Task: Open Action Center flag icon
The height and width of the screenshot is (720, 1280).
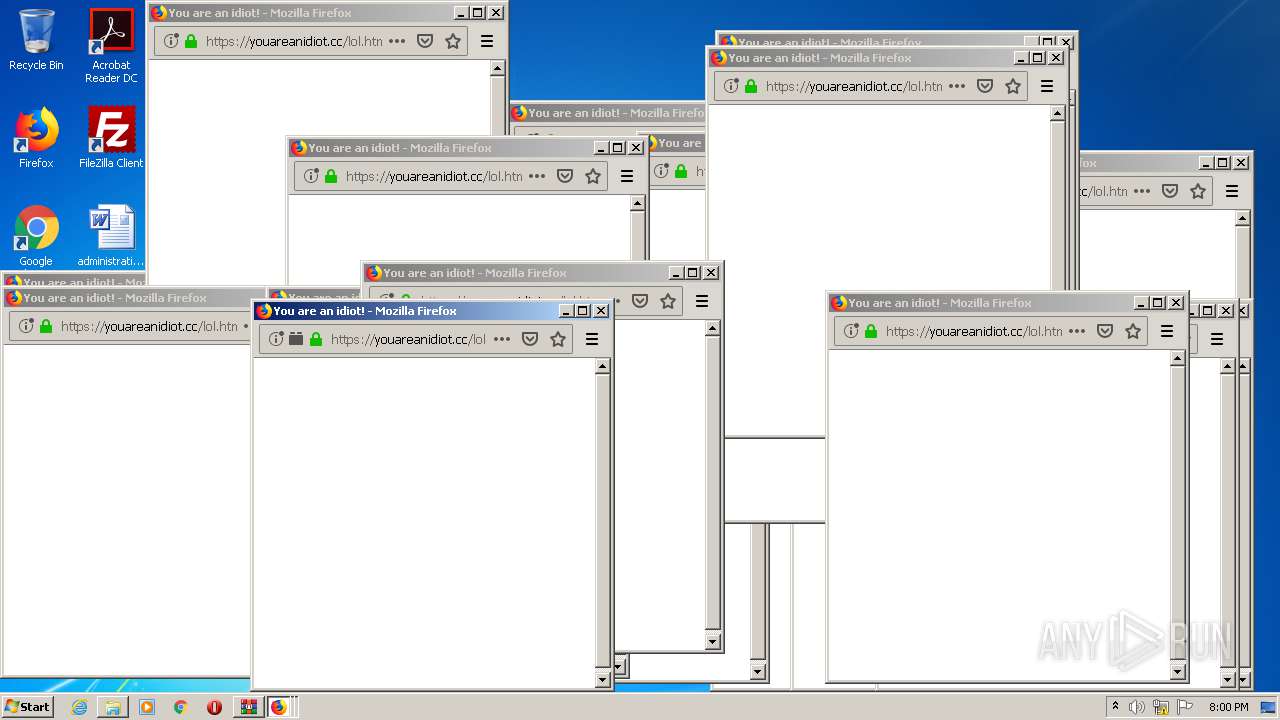Action: tap(1184, 707)
